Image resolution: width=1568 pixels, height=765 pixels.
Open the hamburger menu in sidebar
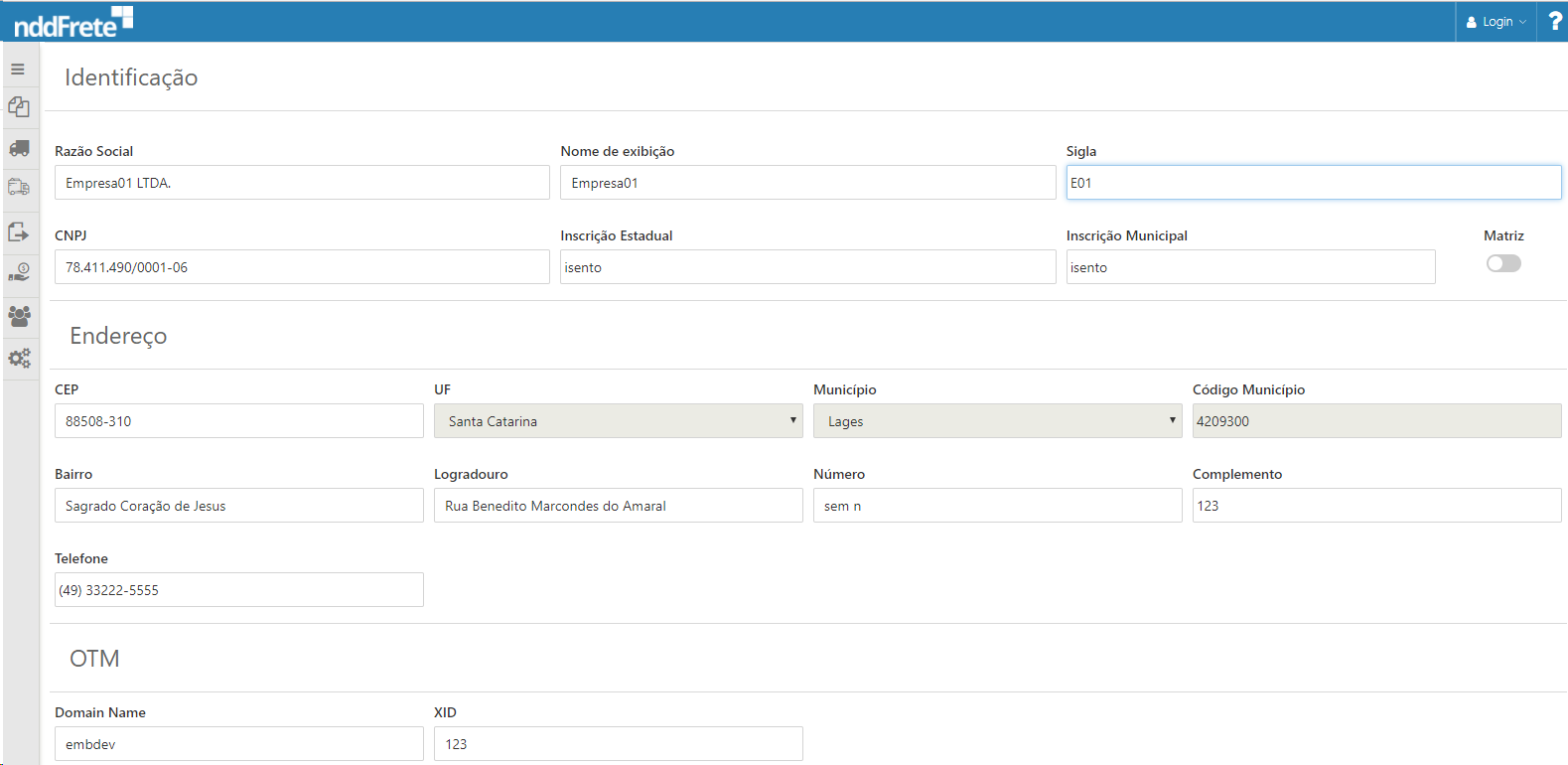click(x=18, y=70)
